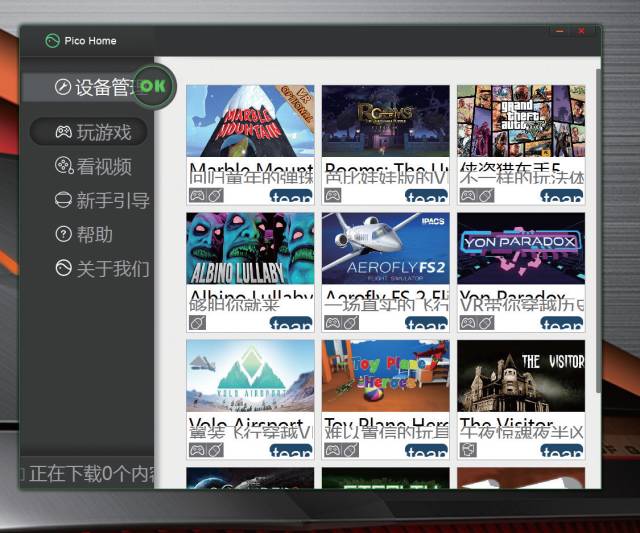Open Marble Mountain game thumbnail
Image resolution: width=640 pixels, height=533 pixels.
click(x=250, y=121)
